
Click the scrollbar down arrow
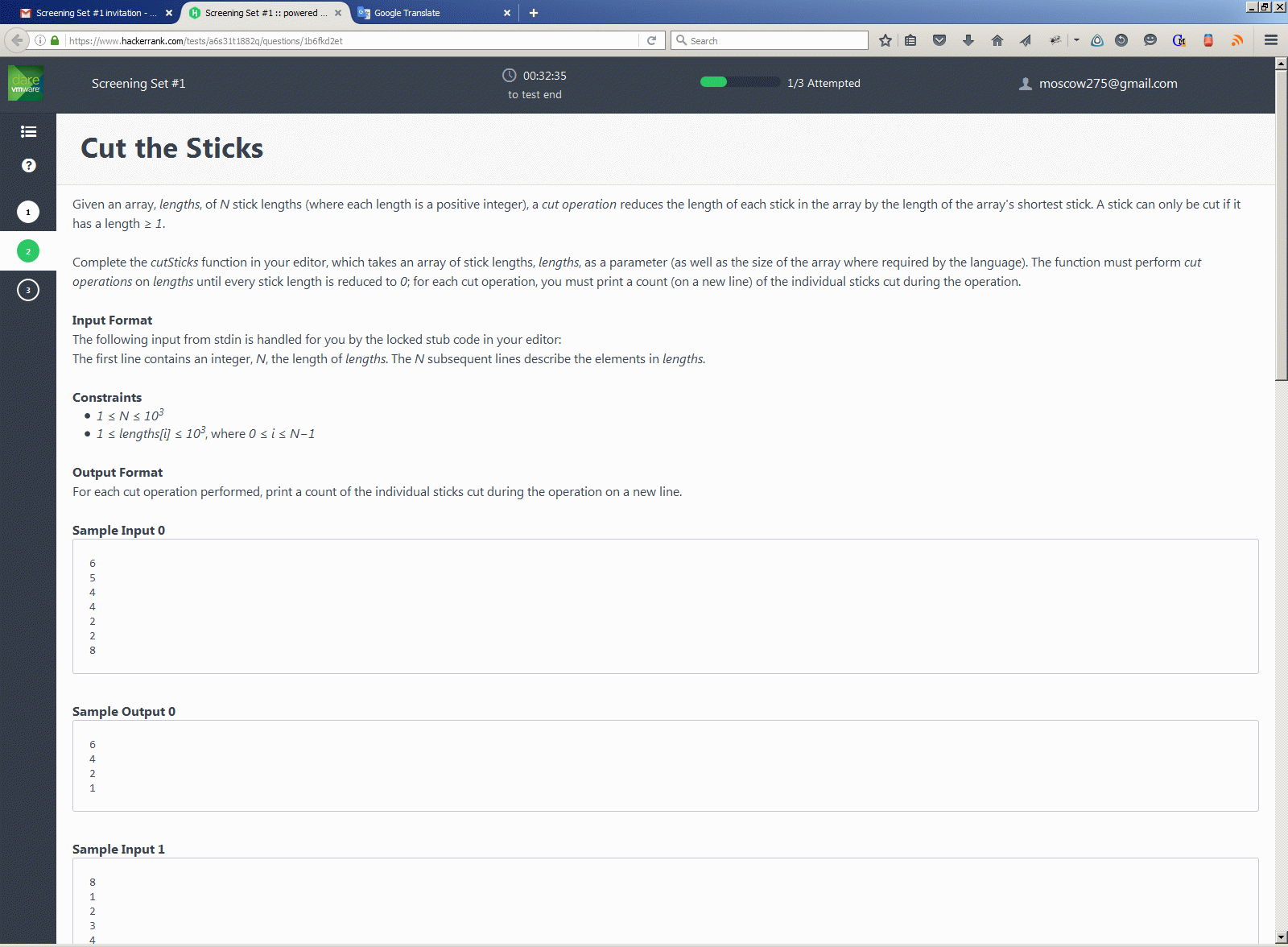click(x=1282, y=937)
